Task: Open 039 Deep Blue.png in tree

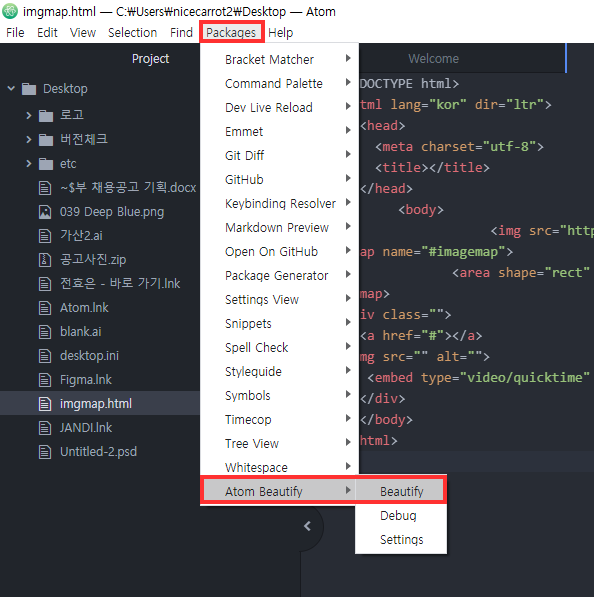Action: click(112, 212)
